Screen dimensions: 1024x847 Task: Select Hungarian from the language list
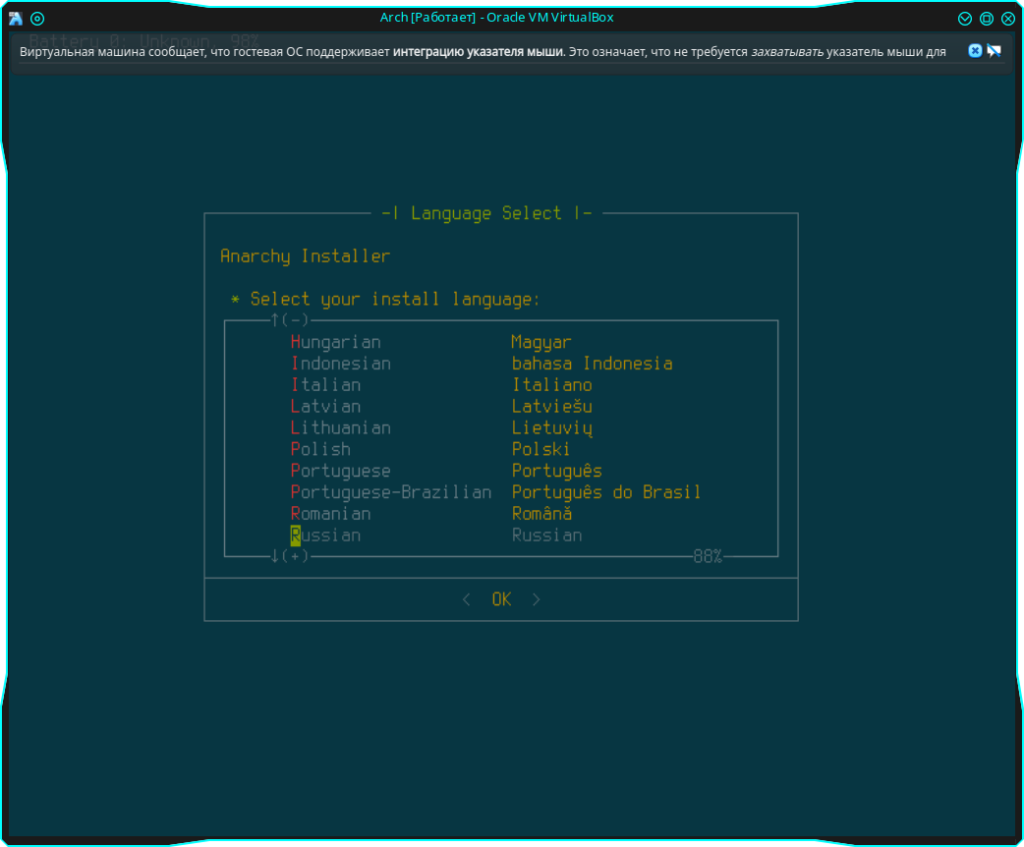click(336, 342)
